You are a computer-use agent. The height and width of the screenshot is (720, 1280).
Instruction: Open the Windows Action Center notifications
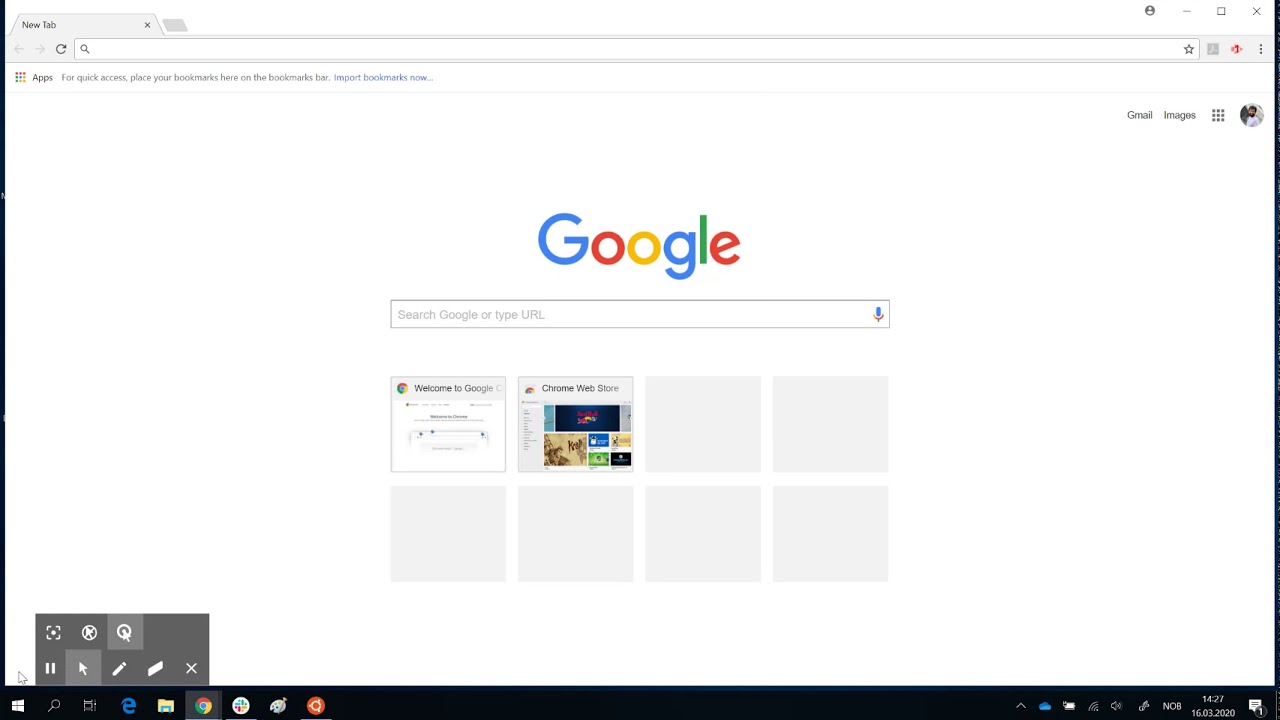pos(1257,706)
